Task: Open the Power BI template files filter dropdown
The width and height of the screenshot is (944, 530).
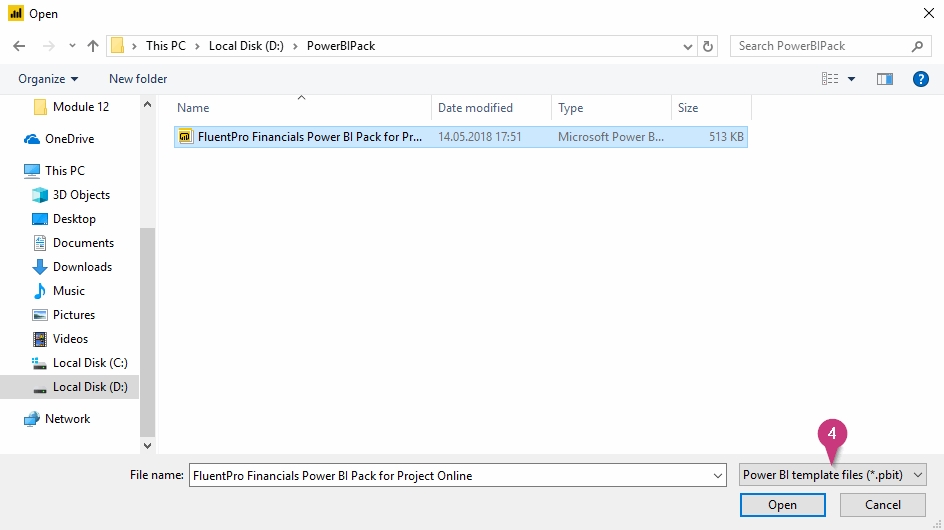Action: 832,475
